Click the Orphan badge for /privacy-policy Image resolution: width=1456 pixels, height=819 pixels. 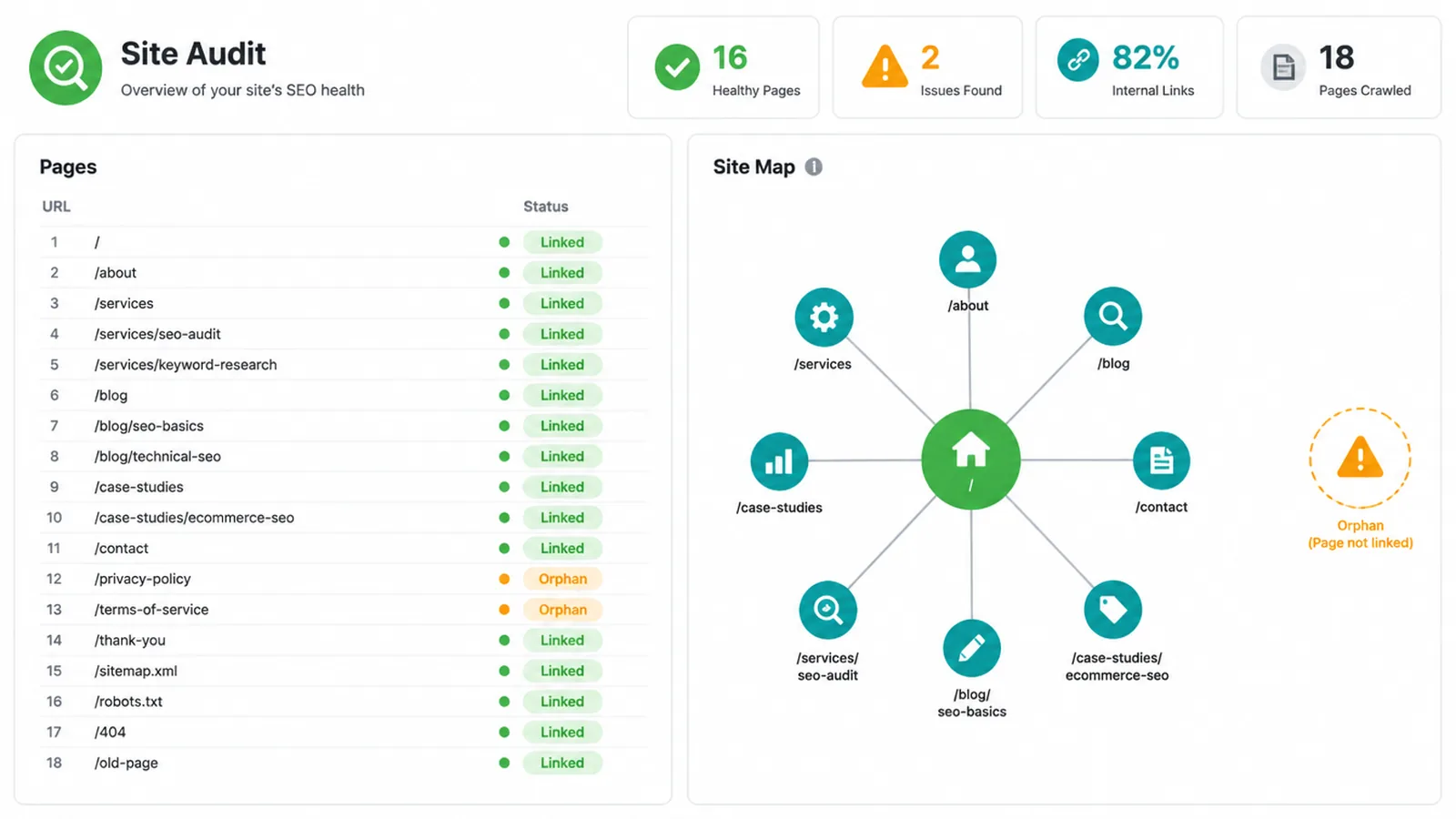click(562, 579)
